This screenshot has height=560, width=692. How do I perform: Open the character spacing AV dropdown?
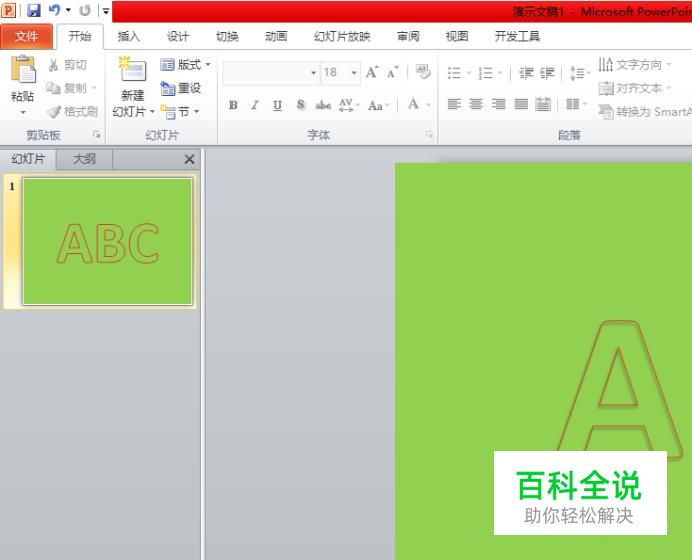(x=349, y=105)
